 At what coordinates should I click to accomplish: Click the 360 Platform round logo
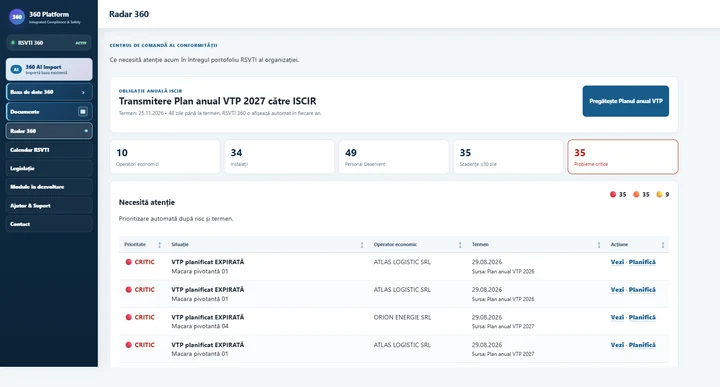click(x=17, y=17)
